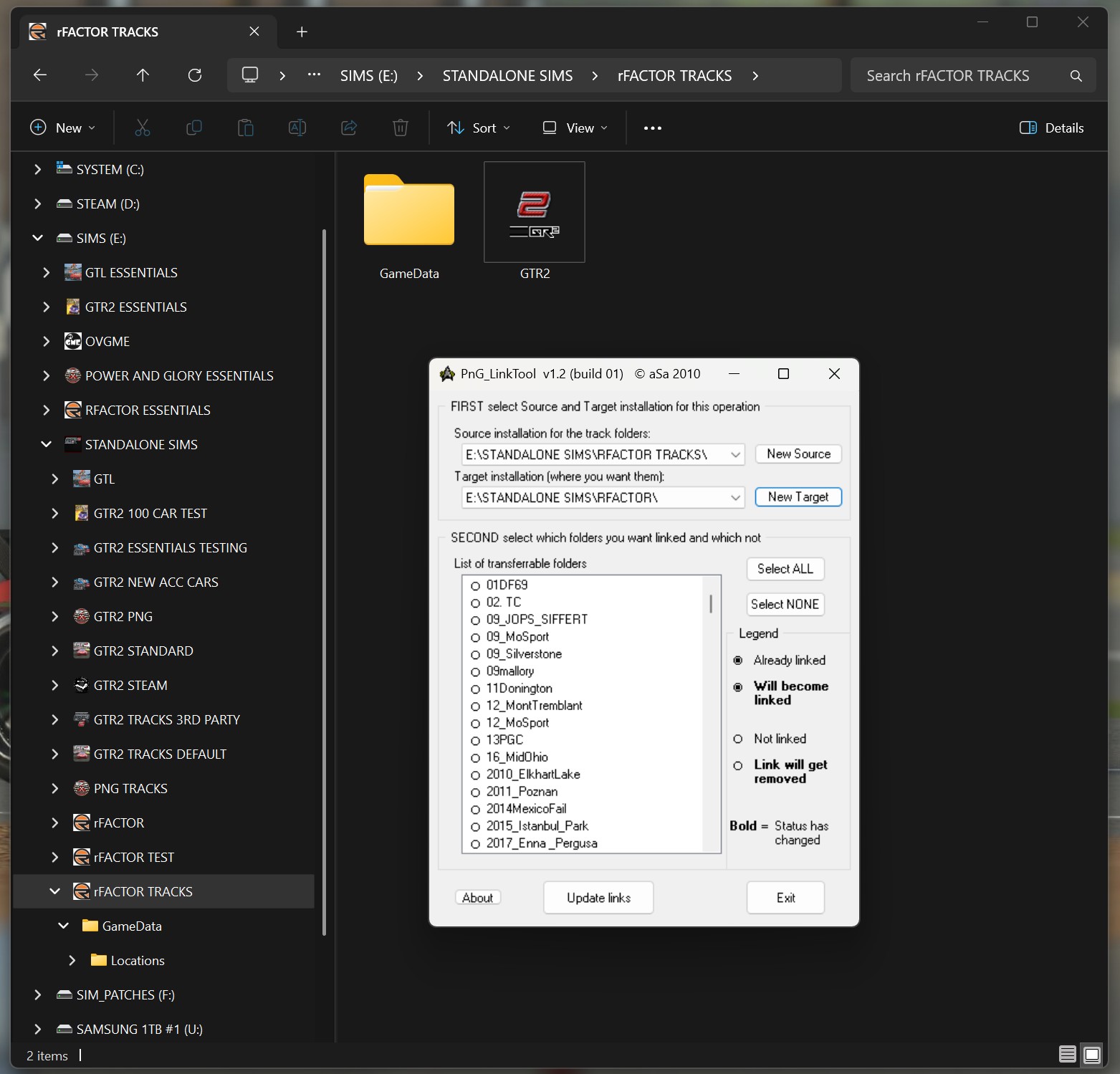Switch to details list view icon in status bar
Screen dimensions: 1120x1074
click(x=1068, y=1054)
